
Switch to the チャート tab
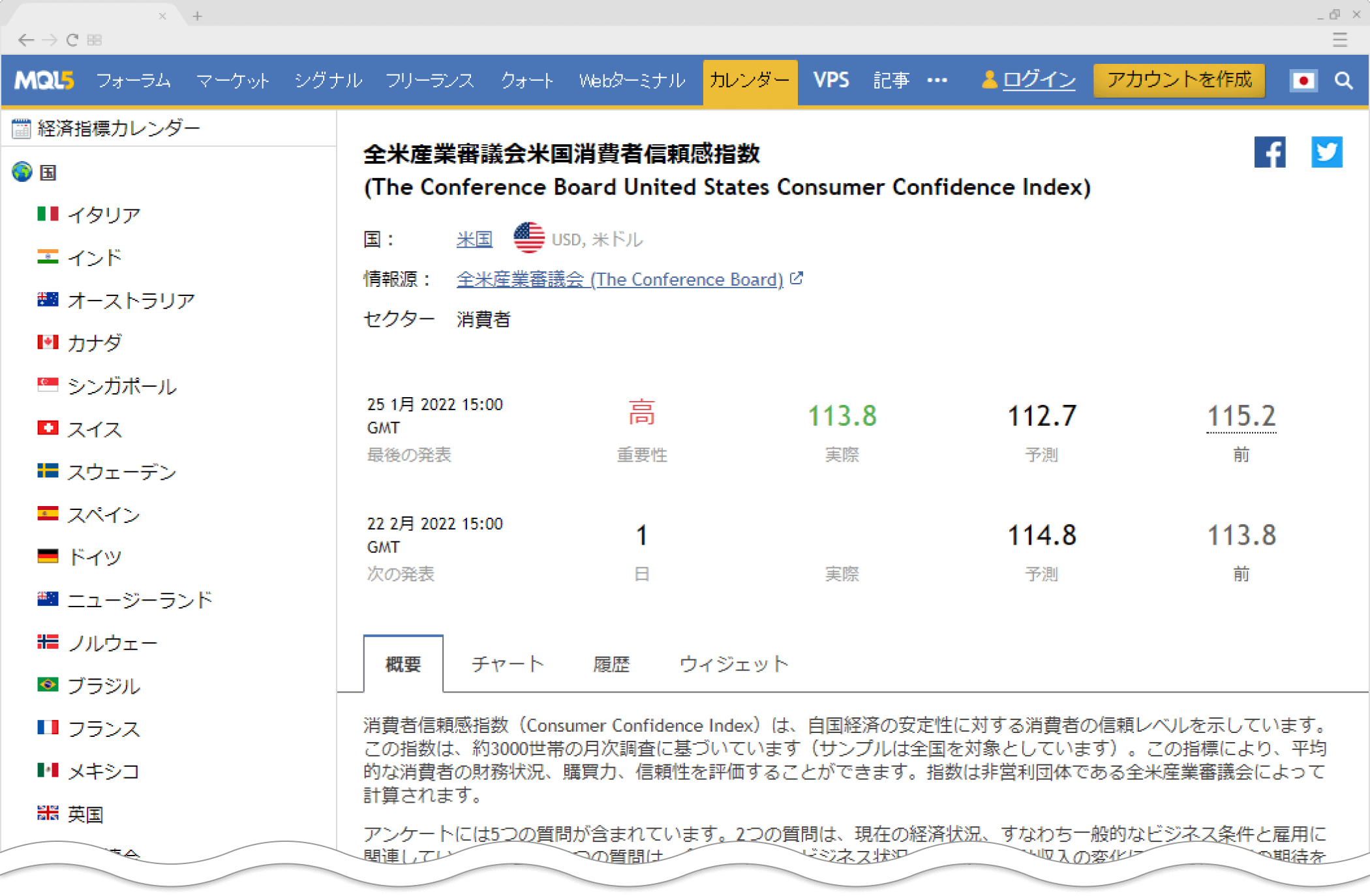[x=507, y=664]
